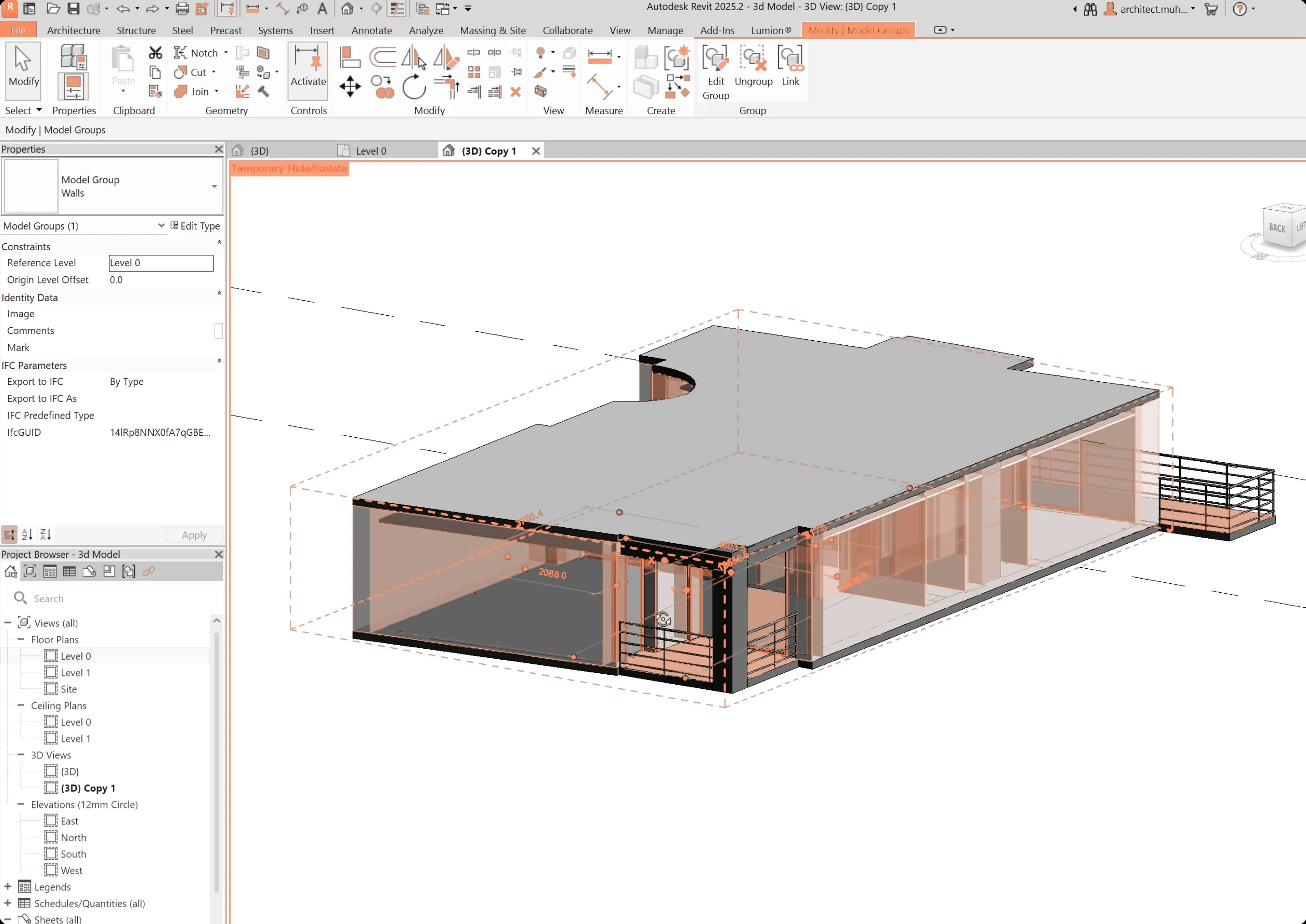1306x924 pixels.
Task: Click the Autodesk App Store cart icon
Action: pyautogui.click(x=1211, y=9)
